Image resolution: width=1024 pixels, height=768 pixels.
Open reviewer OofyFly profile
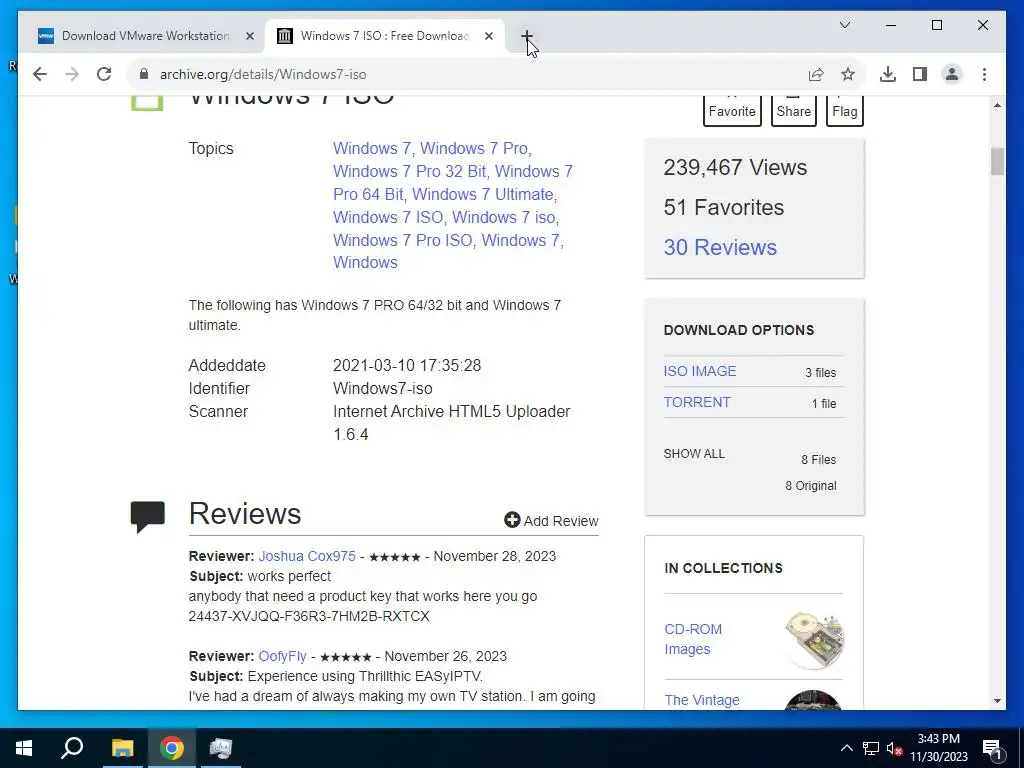click(282, 656)
